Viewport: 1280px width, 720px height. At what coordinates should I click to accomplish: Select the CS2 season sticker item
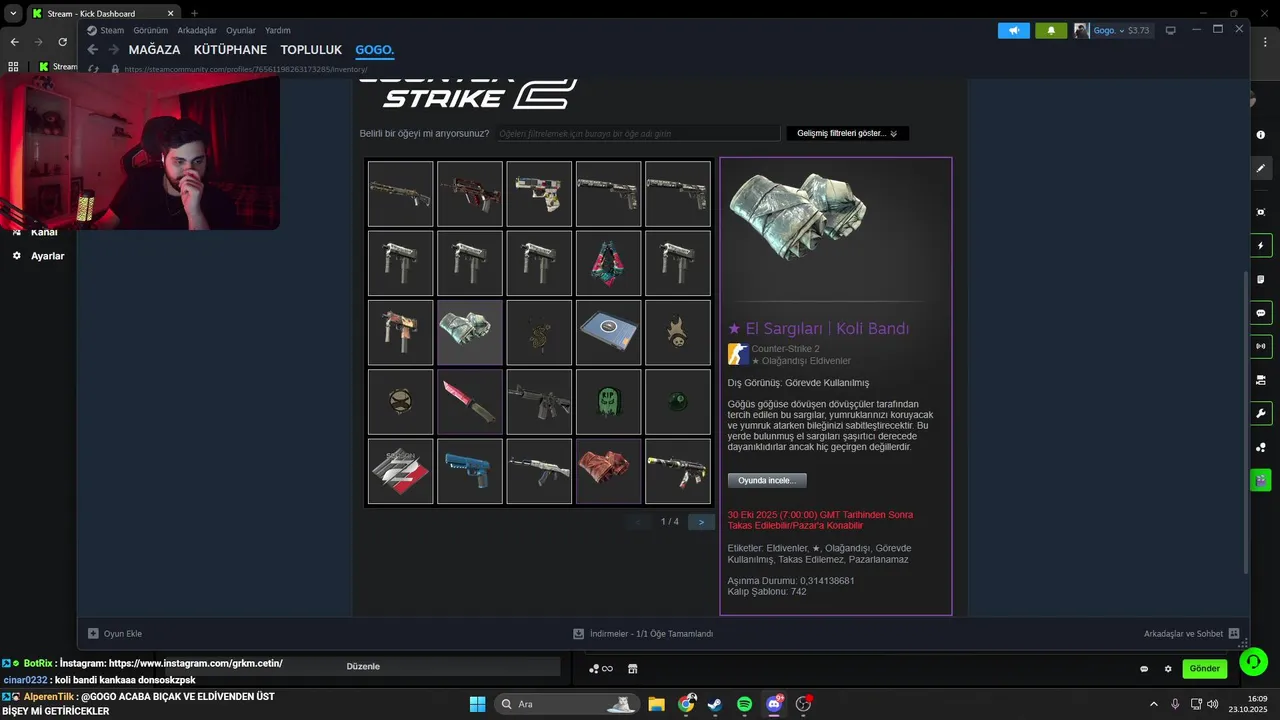tap(400, 471)
